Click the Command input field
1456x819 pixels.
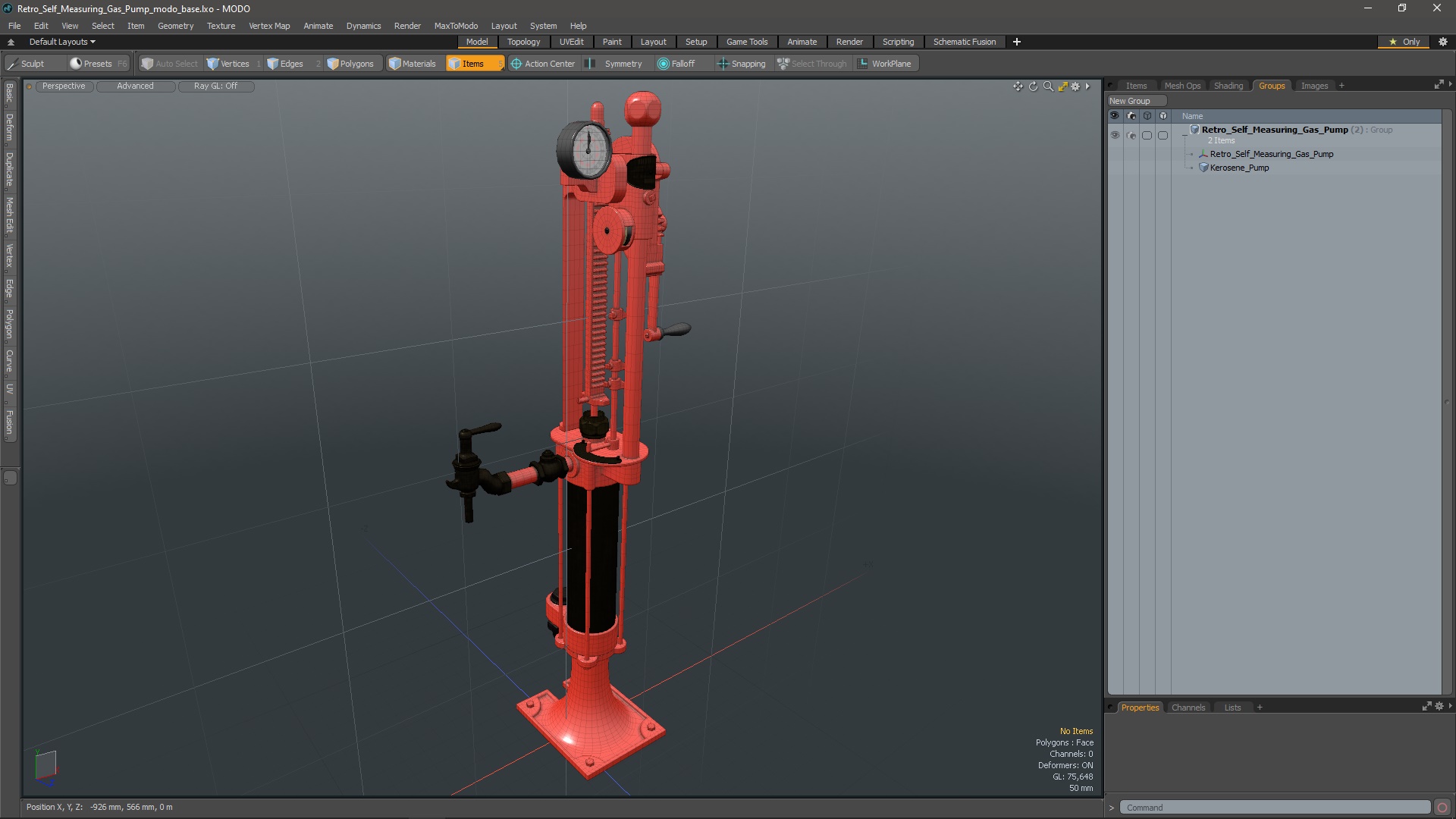coord(1281,807)
